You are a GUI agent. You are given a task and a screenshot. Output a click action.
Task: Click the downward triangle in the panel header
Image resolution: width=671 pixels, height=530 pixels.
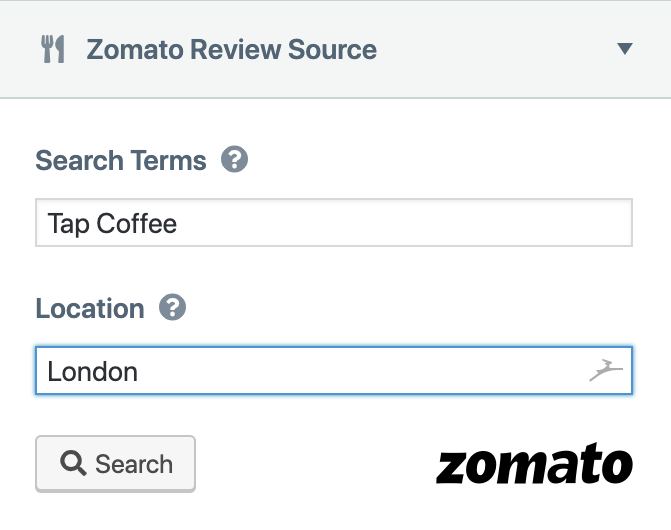click(625, 48)
